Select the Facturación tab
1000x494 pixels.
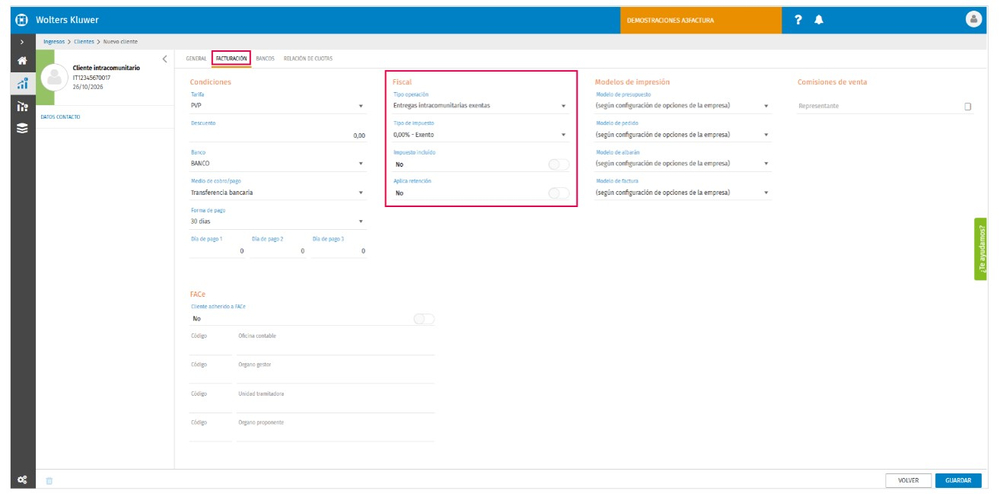(x=232, y=58)
